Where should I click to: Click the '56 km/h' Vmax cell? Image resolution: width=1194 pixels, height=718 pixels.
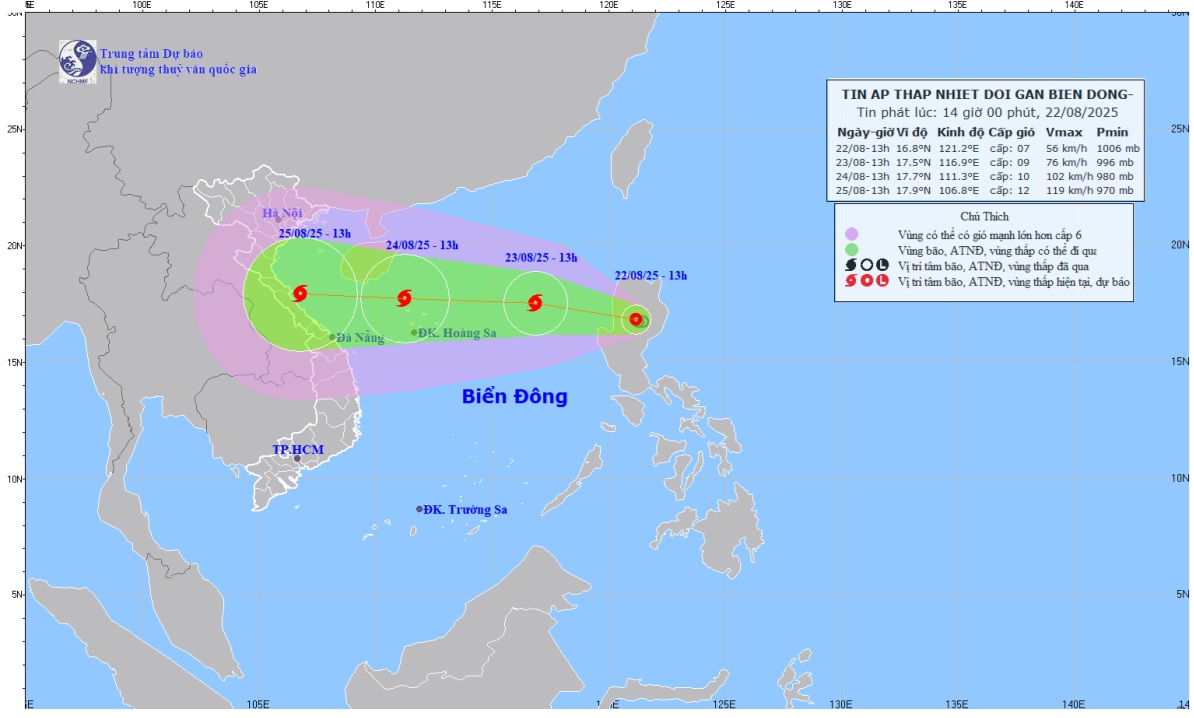[1066, 148]
